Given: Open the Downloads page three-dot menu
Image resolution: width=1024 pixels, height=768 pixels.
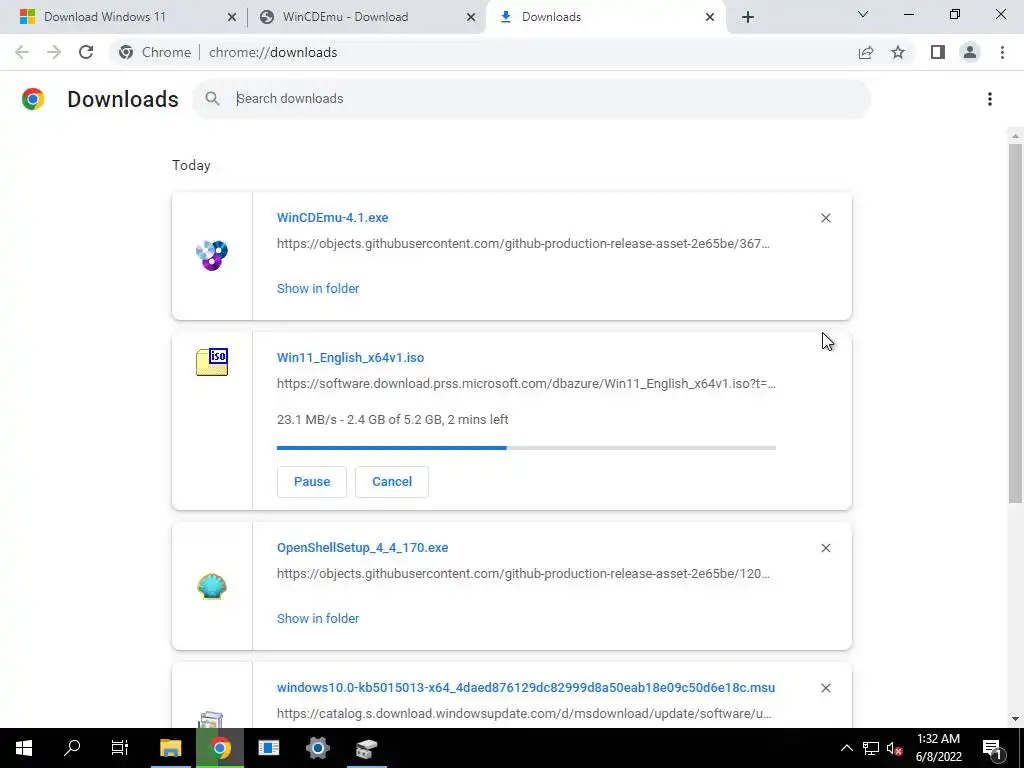Looking at the screenshot, I should coord(989,99).
